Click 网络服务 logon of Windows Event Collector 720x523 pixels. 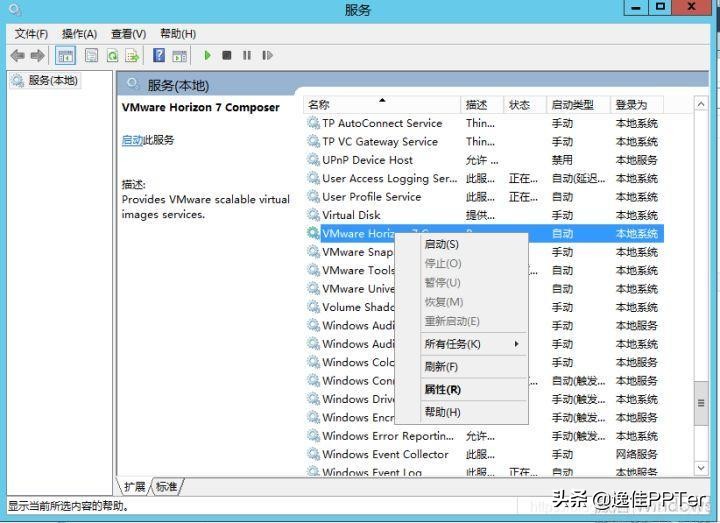coord(636,454)
